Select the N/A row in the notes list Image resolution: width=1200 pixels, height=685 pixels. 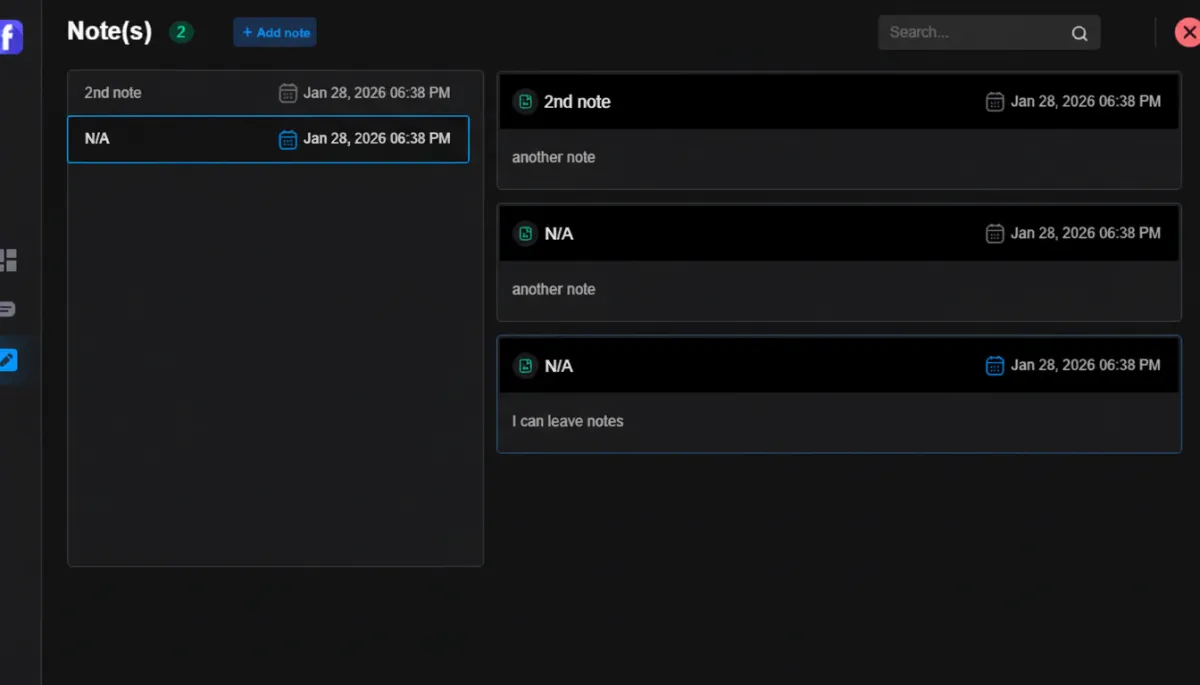click(268, 139)
